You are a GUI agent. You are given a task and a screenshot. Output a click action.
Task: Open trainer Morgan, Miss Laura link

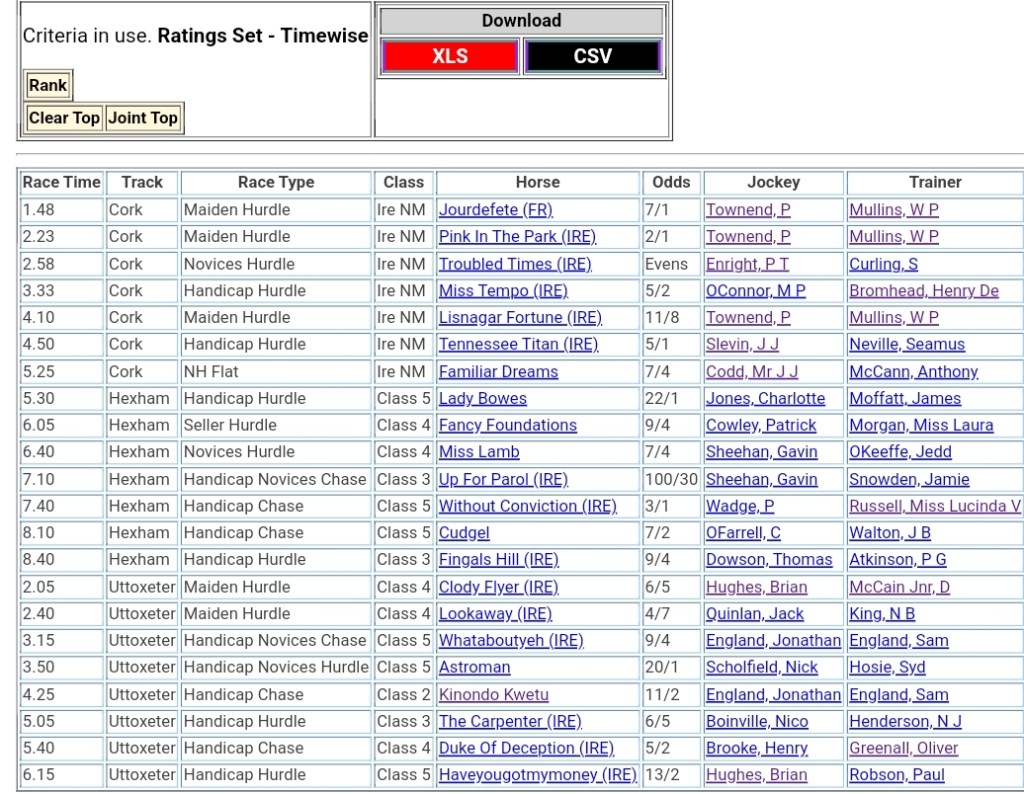921,425
